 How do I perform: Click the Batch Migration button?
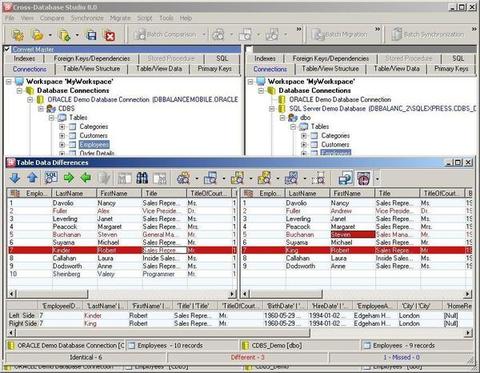point(340,35)
